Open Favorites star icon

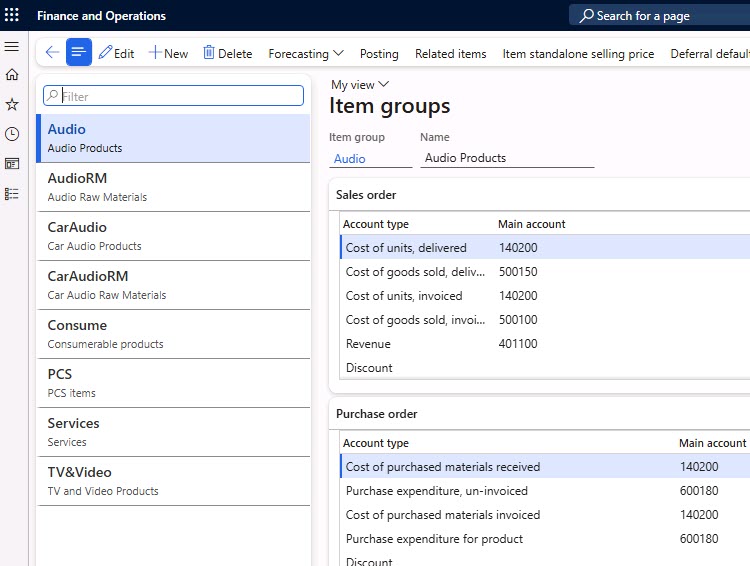(12, 104)
